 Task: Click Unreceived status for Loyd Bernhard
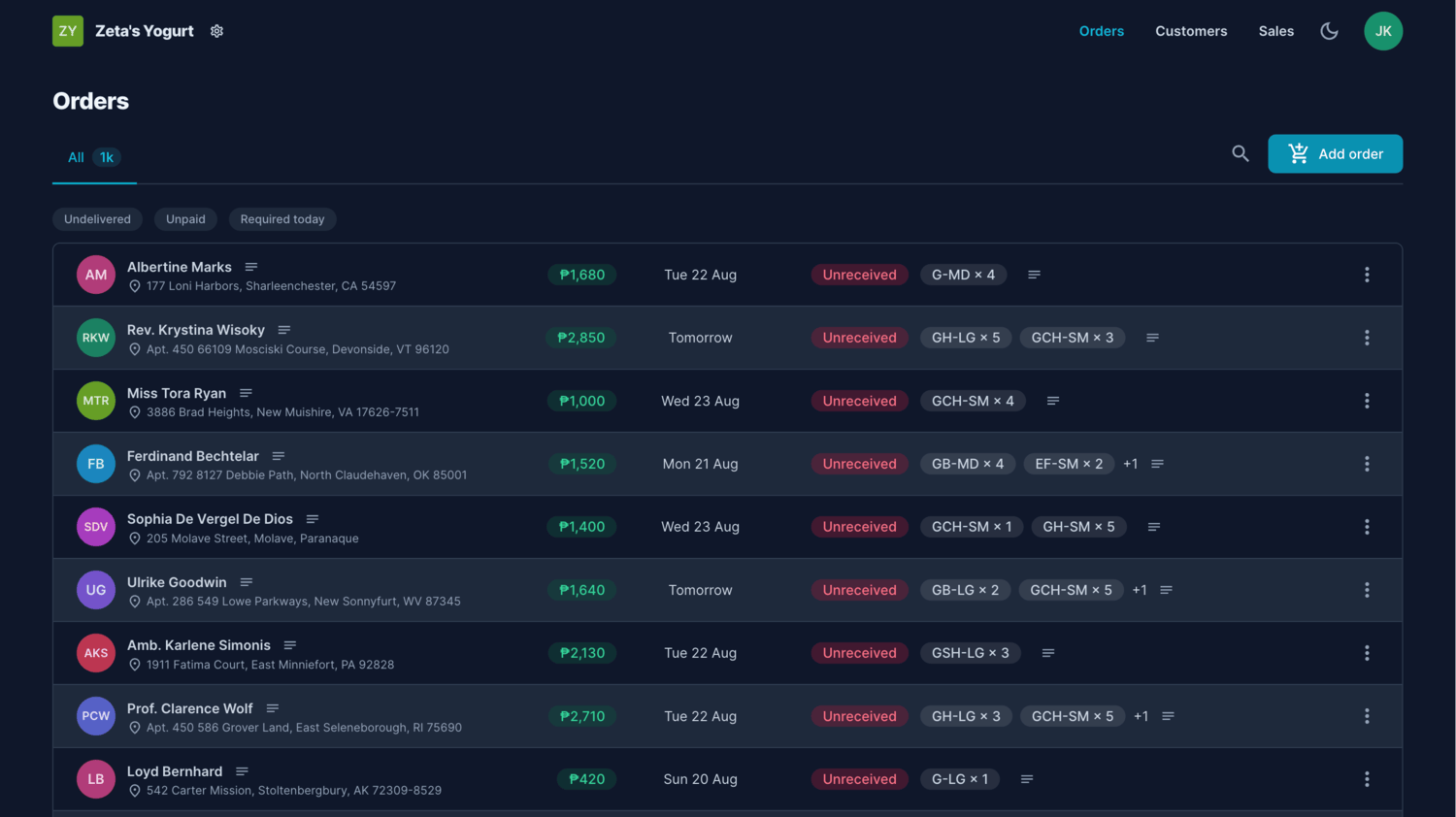[860, 779]
